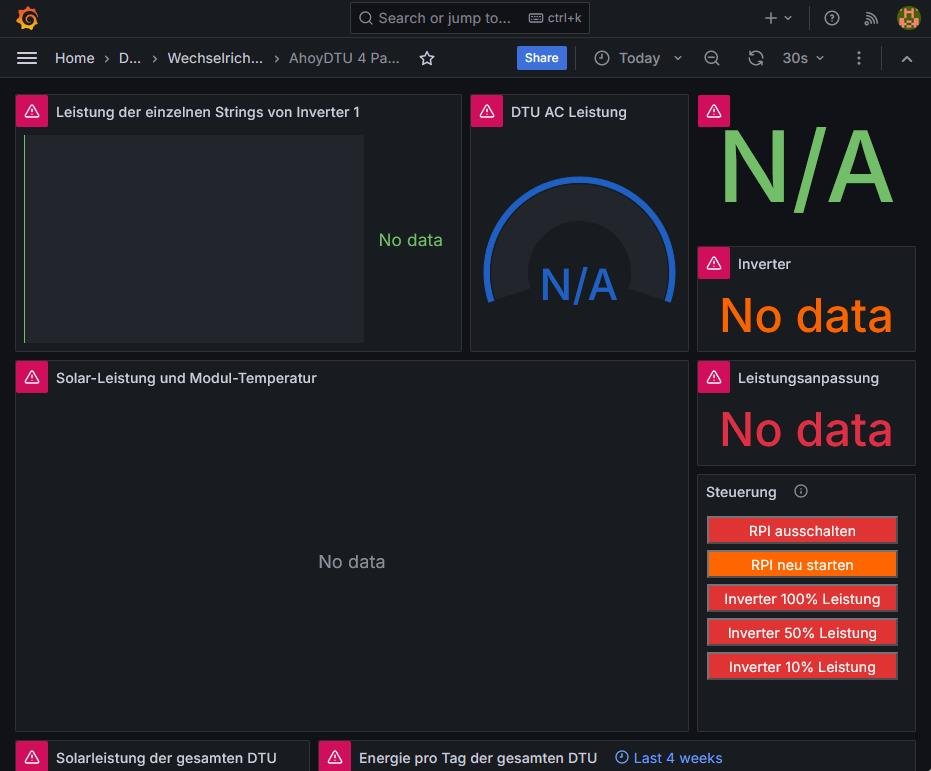
Task: Expand the plus new item dropdown
Action: point(778,18)
